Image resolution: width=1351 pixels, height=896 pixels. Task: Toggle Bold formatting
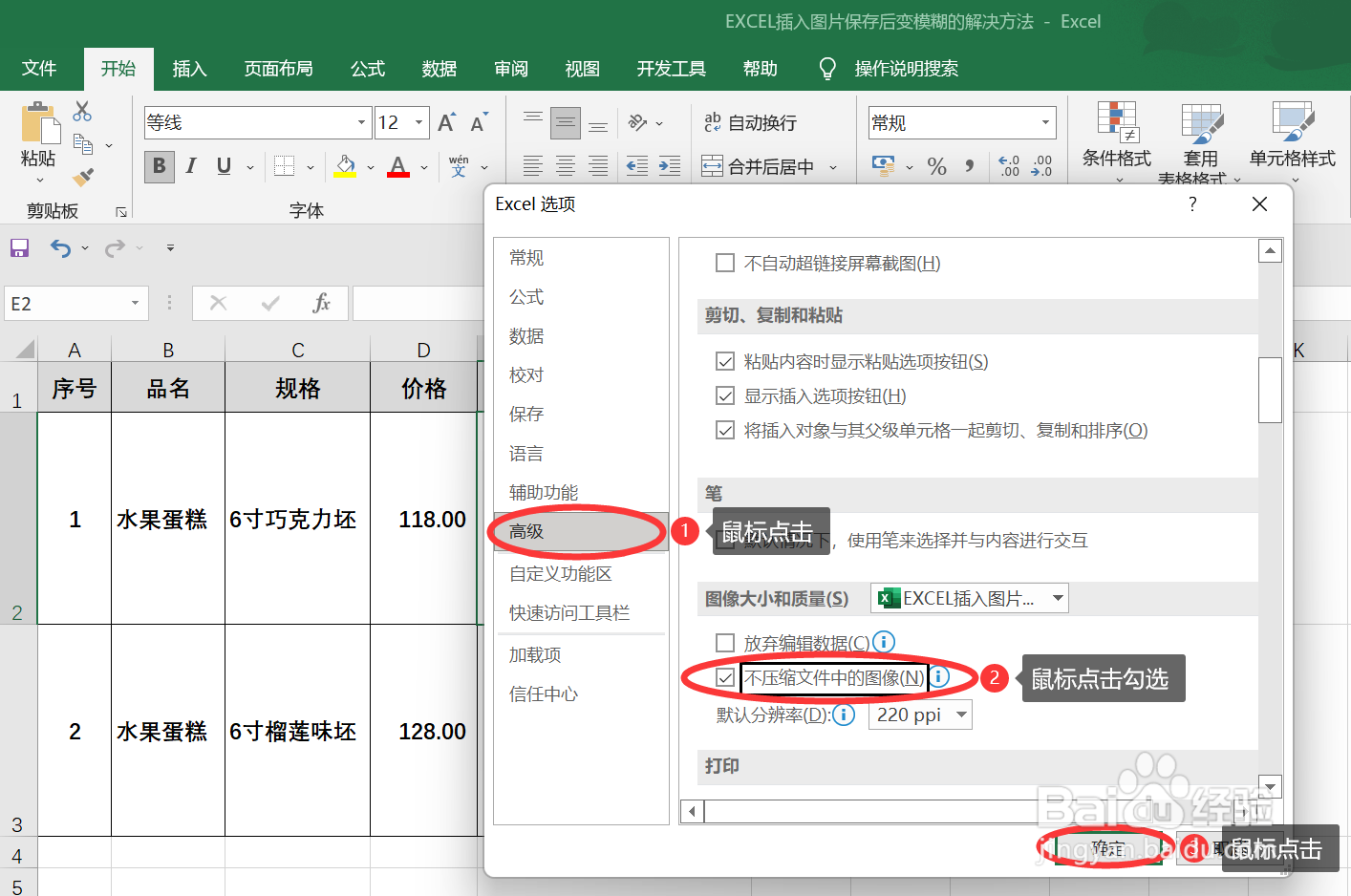pos(160,166)
